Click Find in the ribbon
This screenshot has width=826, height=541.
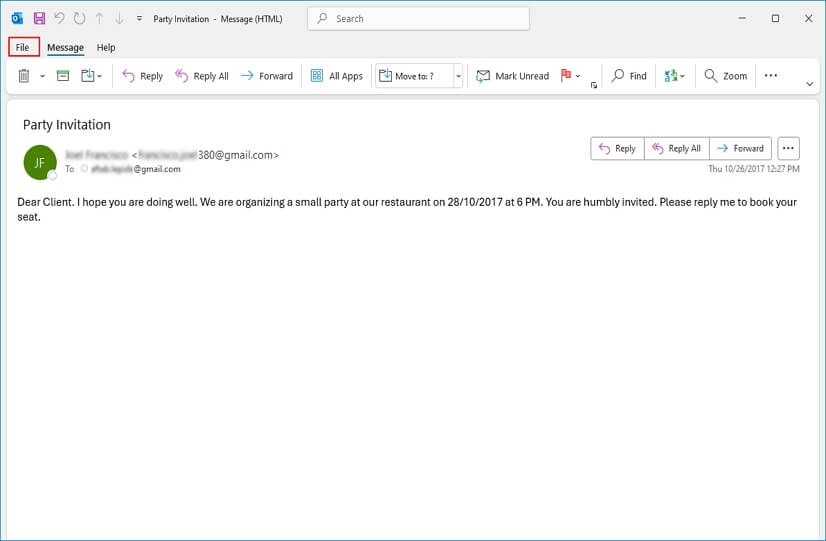click(628, 76)
